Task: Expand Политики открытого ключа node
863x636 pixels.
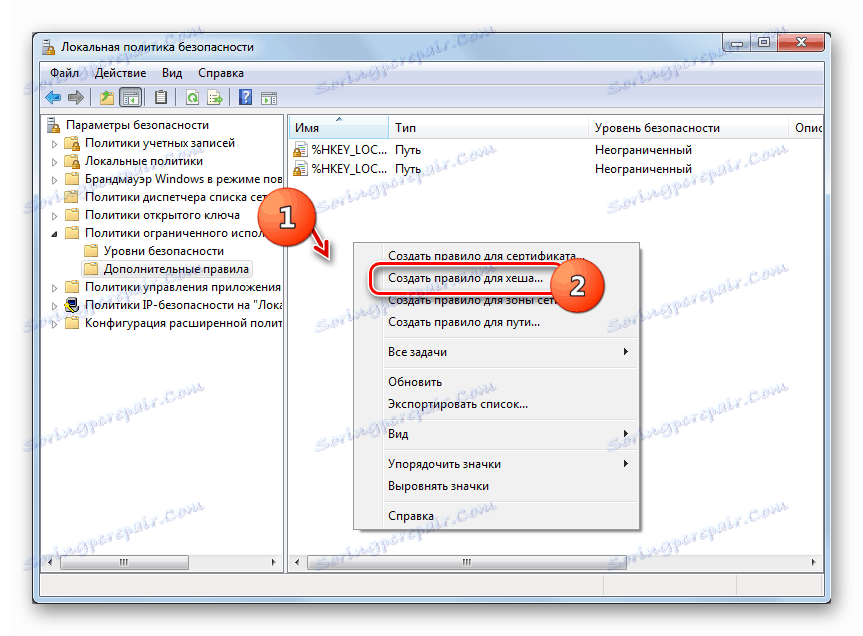Action: pos(54,216)
